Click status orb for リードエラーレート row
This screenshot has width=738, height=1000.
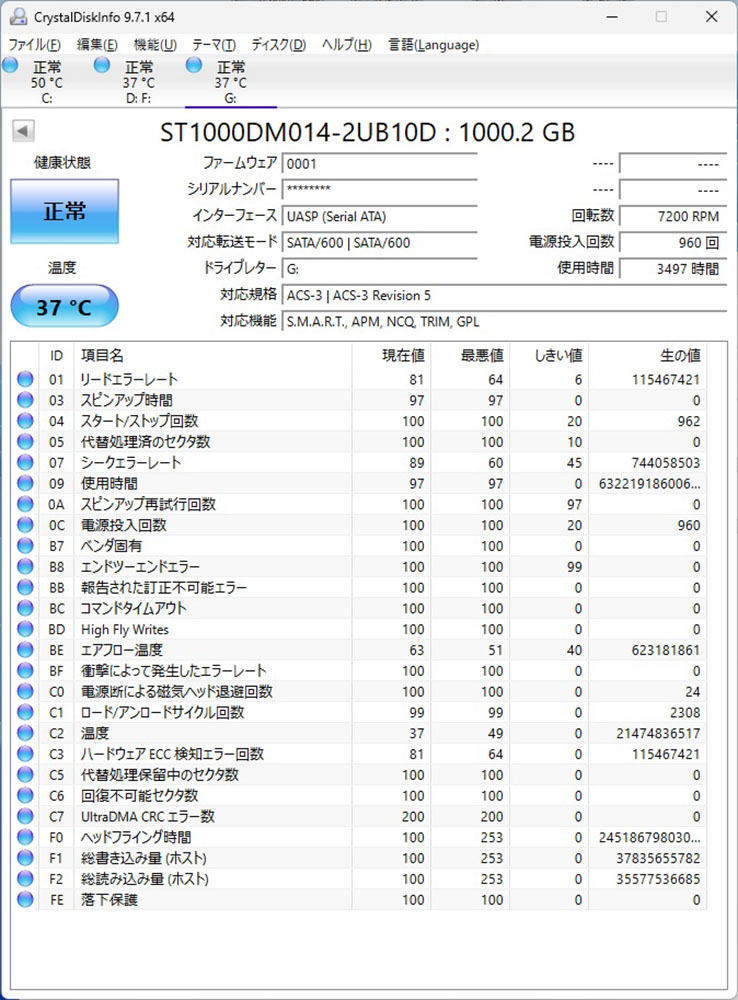click(25, 380)
